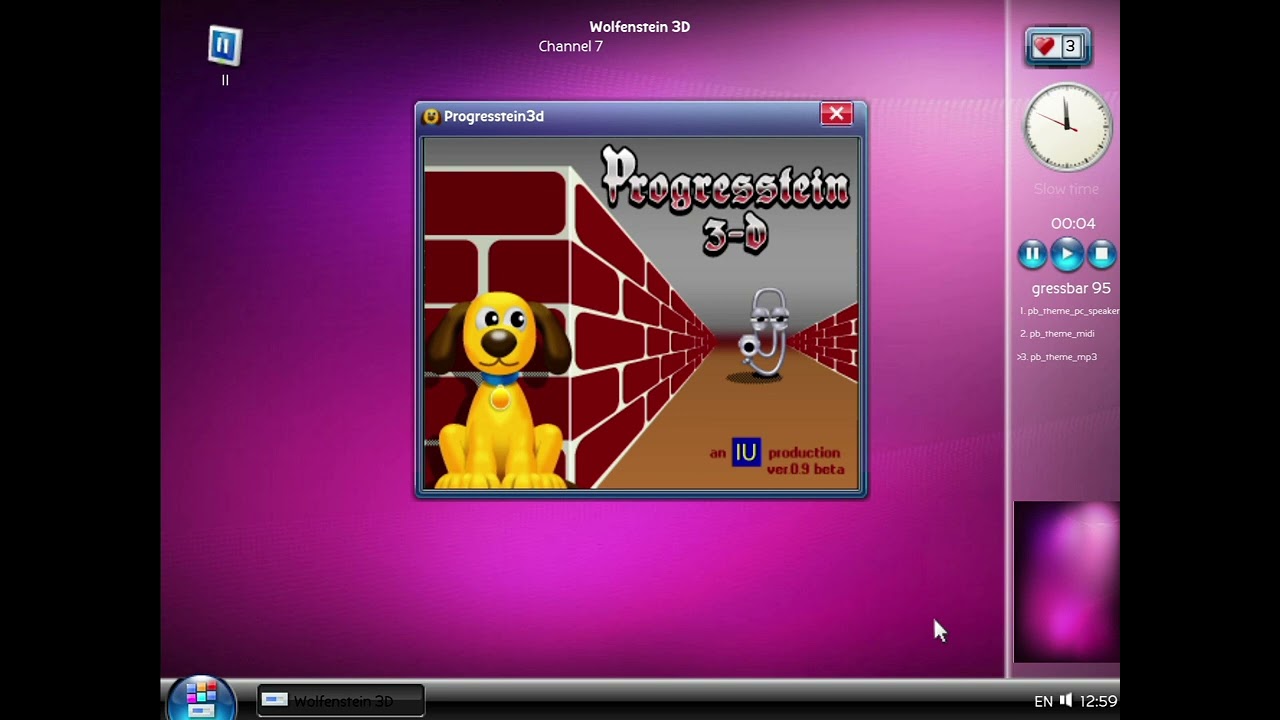Viewport: 1280px width, 720px height.
Task: Click the Progresstein3d title bar icon
Action: [431, 116]
